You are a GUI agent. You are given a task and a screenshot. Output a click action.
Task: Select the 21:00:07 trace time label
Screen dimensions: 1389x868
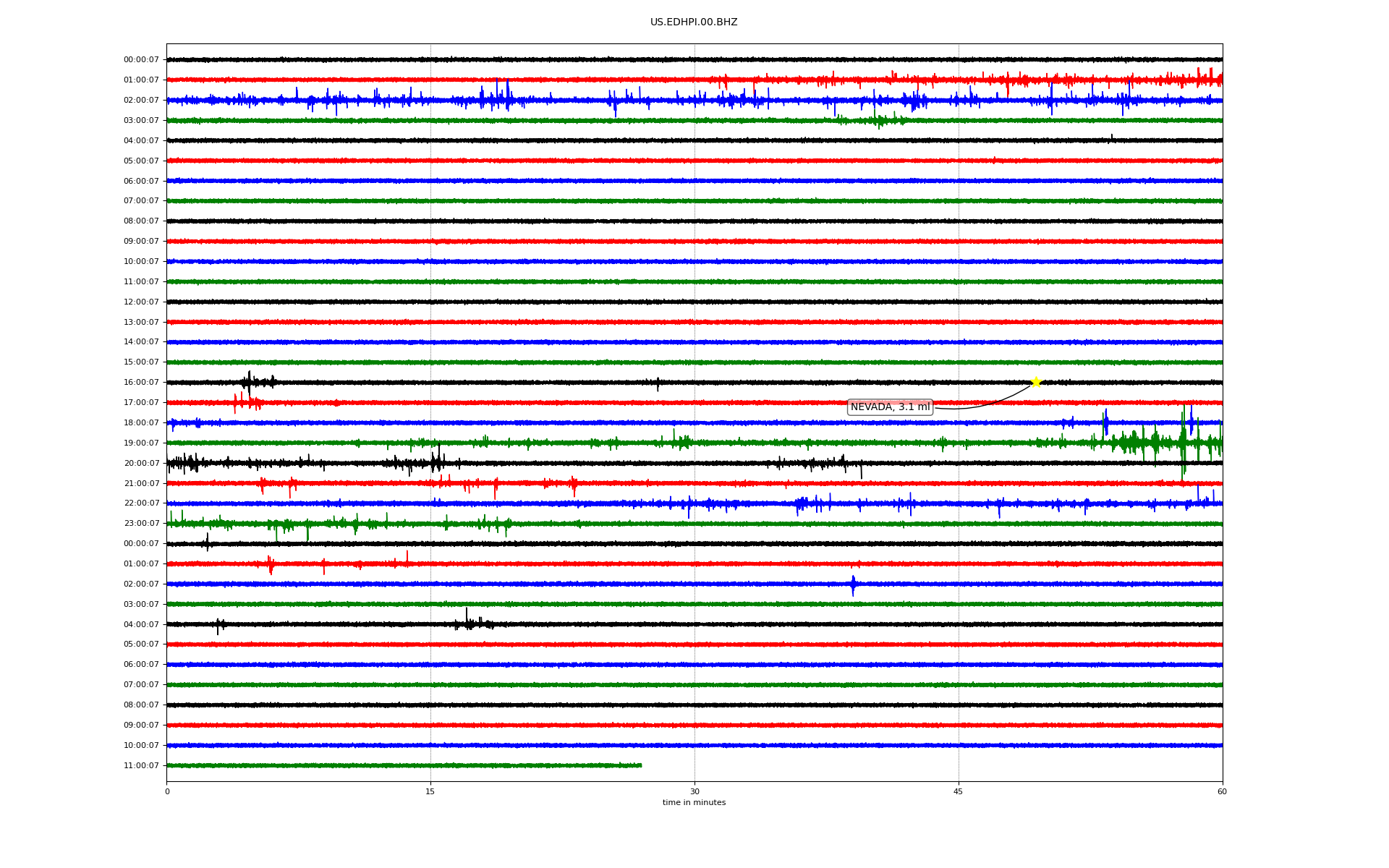click(x=141, y=483)
